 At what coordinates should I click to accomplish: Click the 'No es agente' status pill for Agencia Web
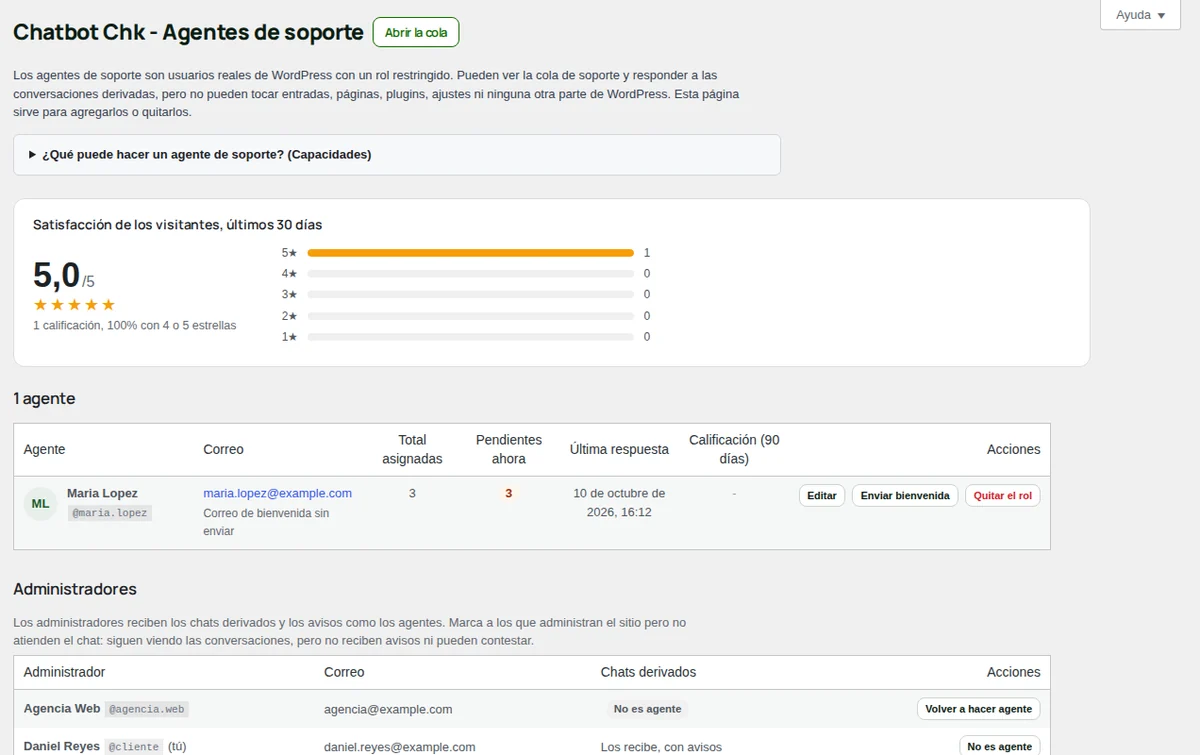647,709
